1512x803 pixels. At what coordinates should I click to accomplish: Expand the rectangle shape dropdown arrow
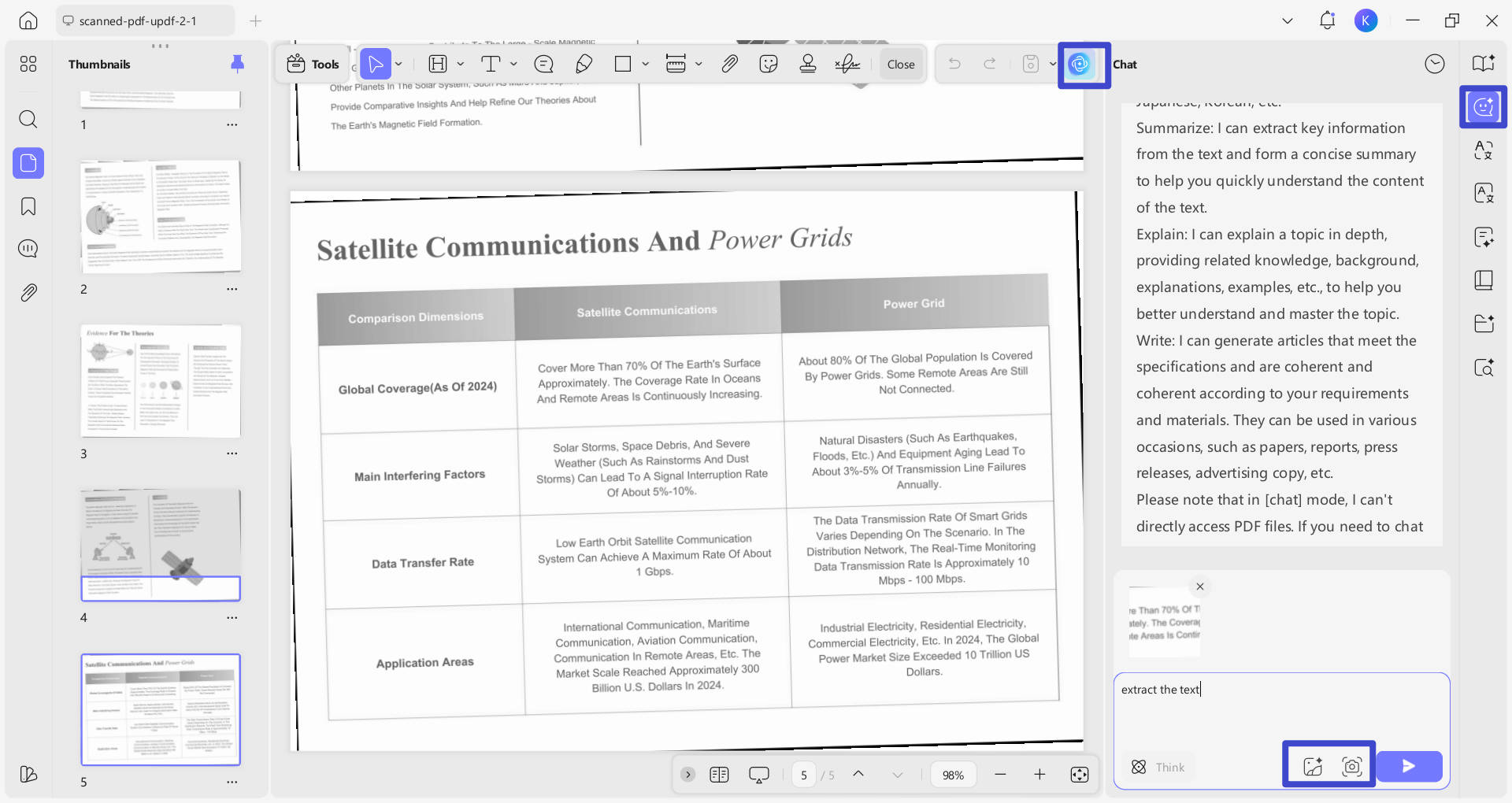[645, 64]
